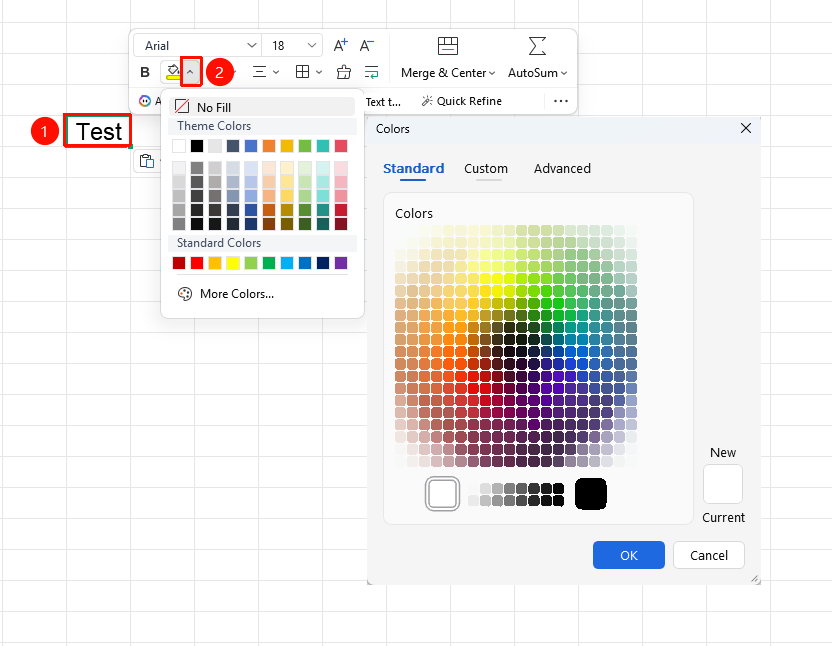Switch to the Standard tab in Colors dialog
832x646 pixels.
pos(413,169)
